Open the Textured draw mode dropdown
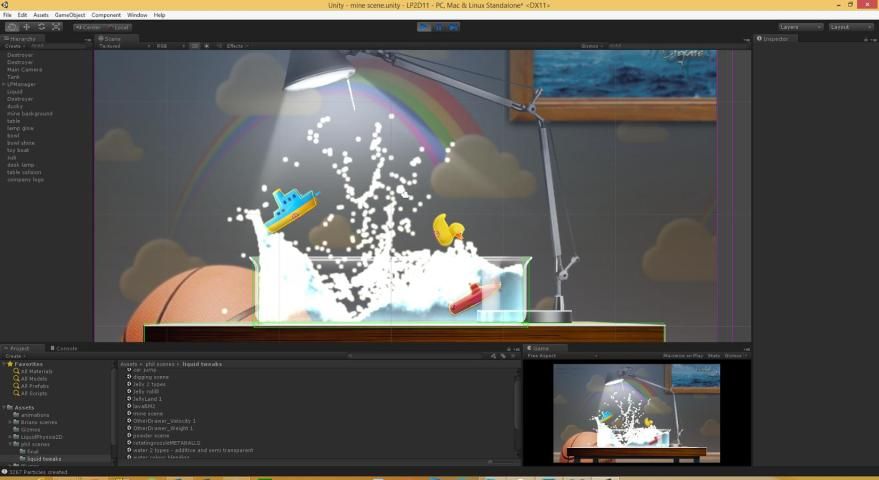The width and height of the screenshot is (879, 480). click(121, 46)
